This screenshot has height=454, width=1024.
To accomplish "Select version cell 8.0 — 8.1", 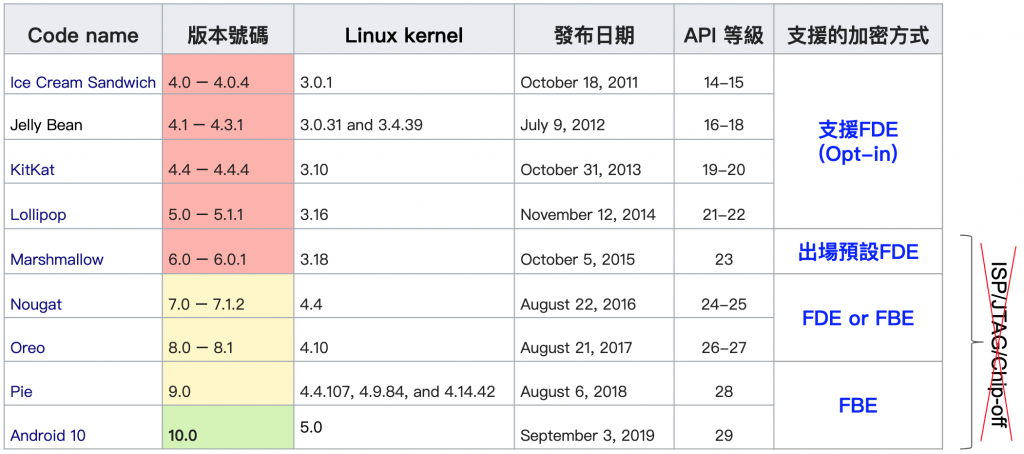I will [228, 340].
